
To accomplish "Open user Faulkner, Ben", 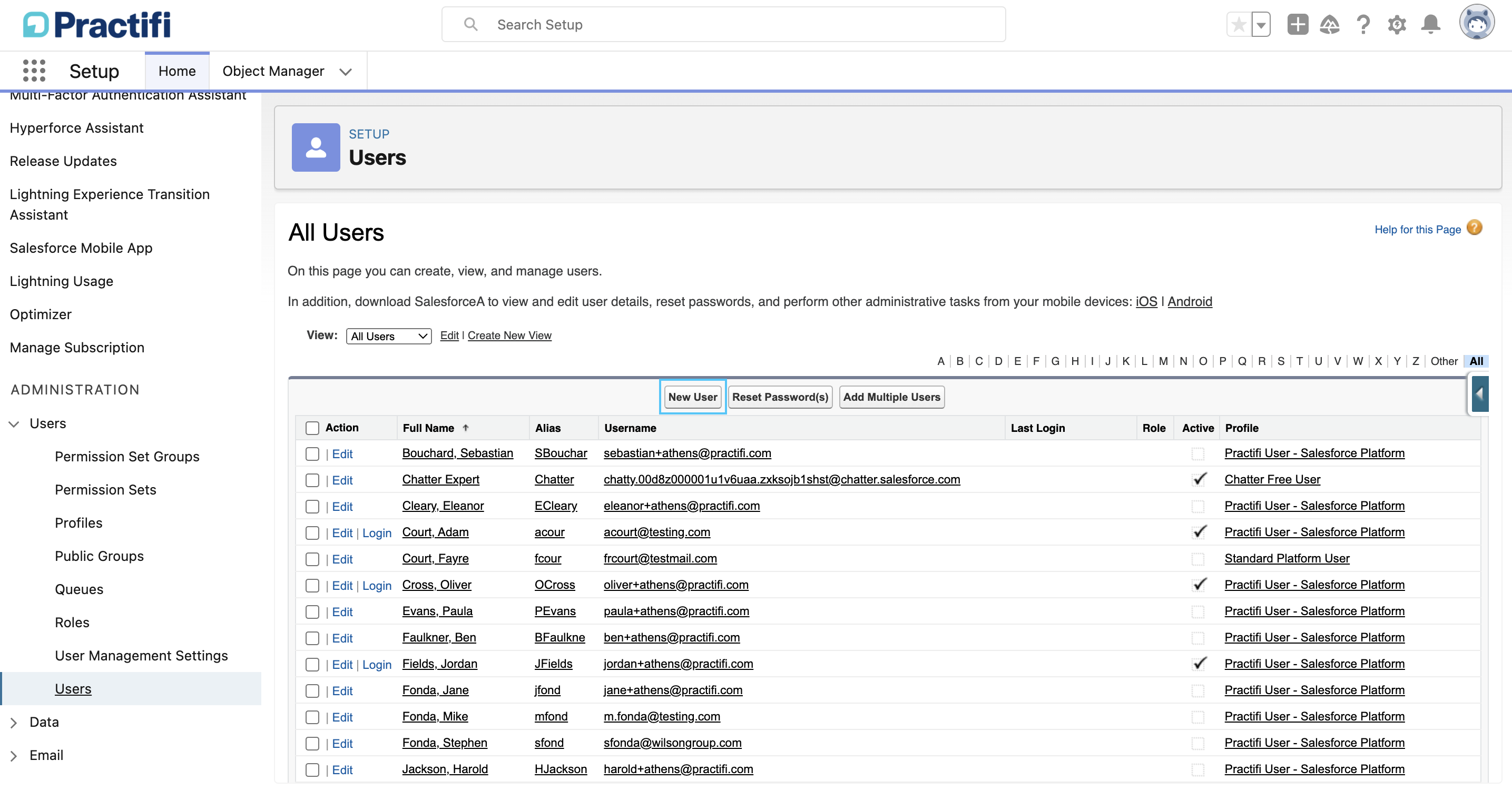I will pyautogui.click(x=439, y=637).
